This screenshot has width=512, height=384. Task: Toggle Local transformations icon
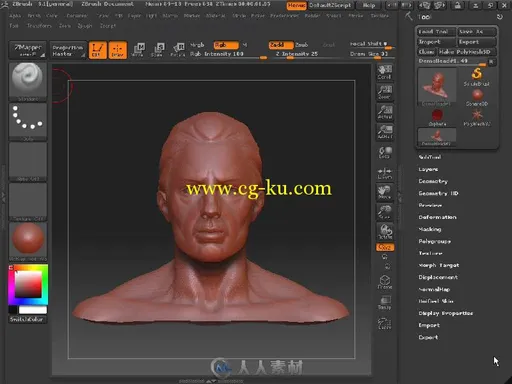pyautogui.click(x=385, y=152)
